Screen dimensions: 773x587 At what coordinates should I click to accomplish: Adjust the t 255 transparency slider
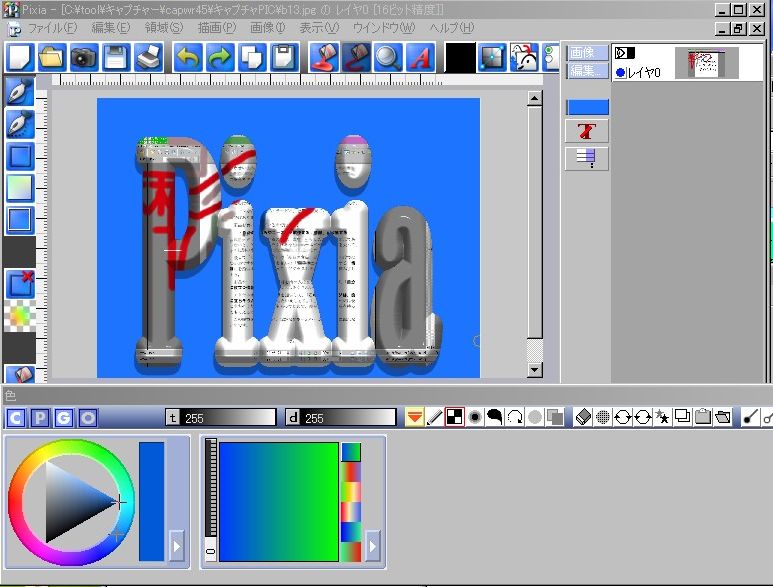[220, 418]
